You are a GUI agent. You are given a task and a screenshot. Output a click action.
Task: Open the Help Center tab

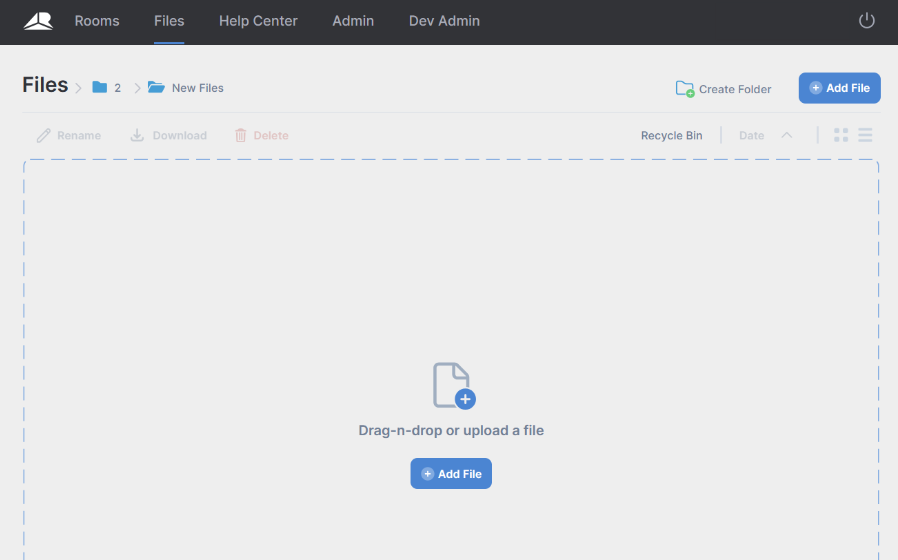click(258, 21)
